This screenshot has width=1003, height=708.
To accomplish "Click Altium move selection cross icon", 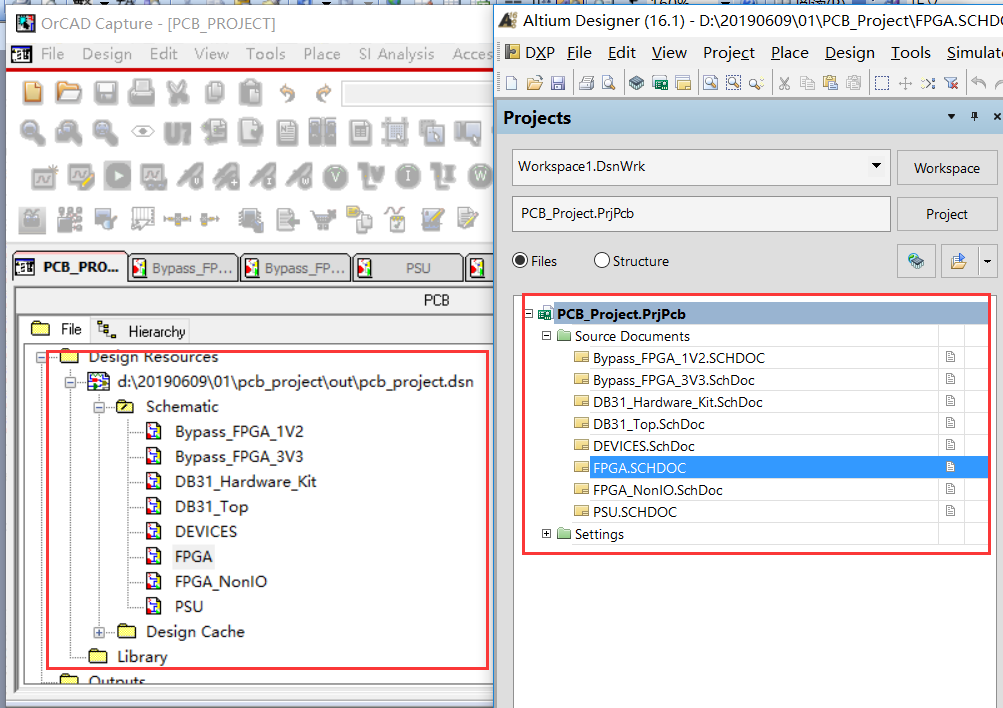I will point(905,83).
